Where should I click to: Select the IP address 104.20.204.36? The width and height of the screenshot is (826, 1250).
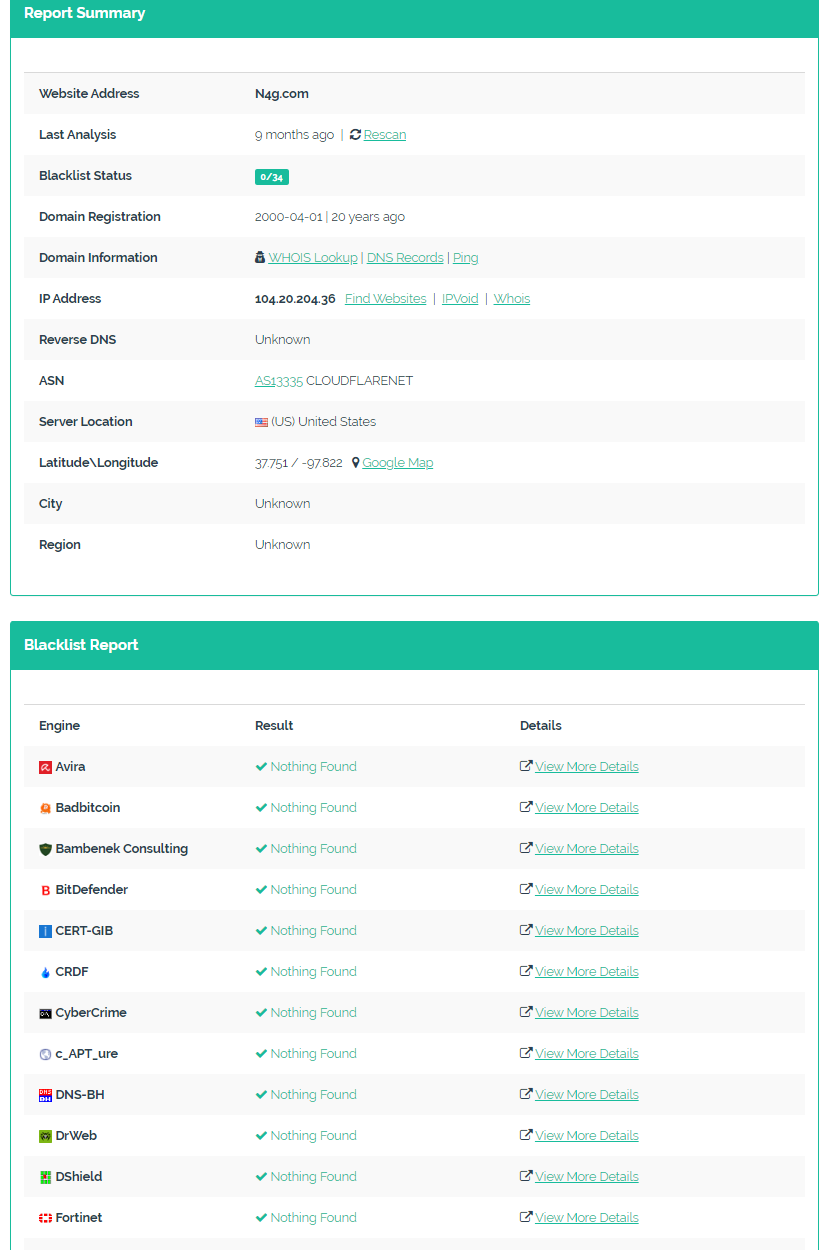[x=295, y=299]
